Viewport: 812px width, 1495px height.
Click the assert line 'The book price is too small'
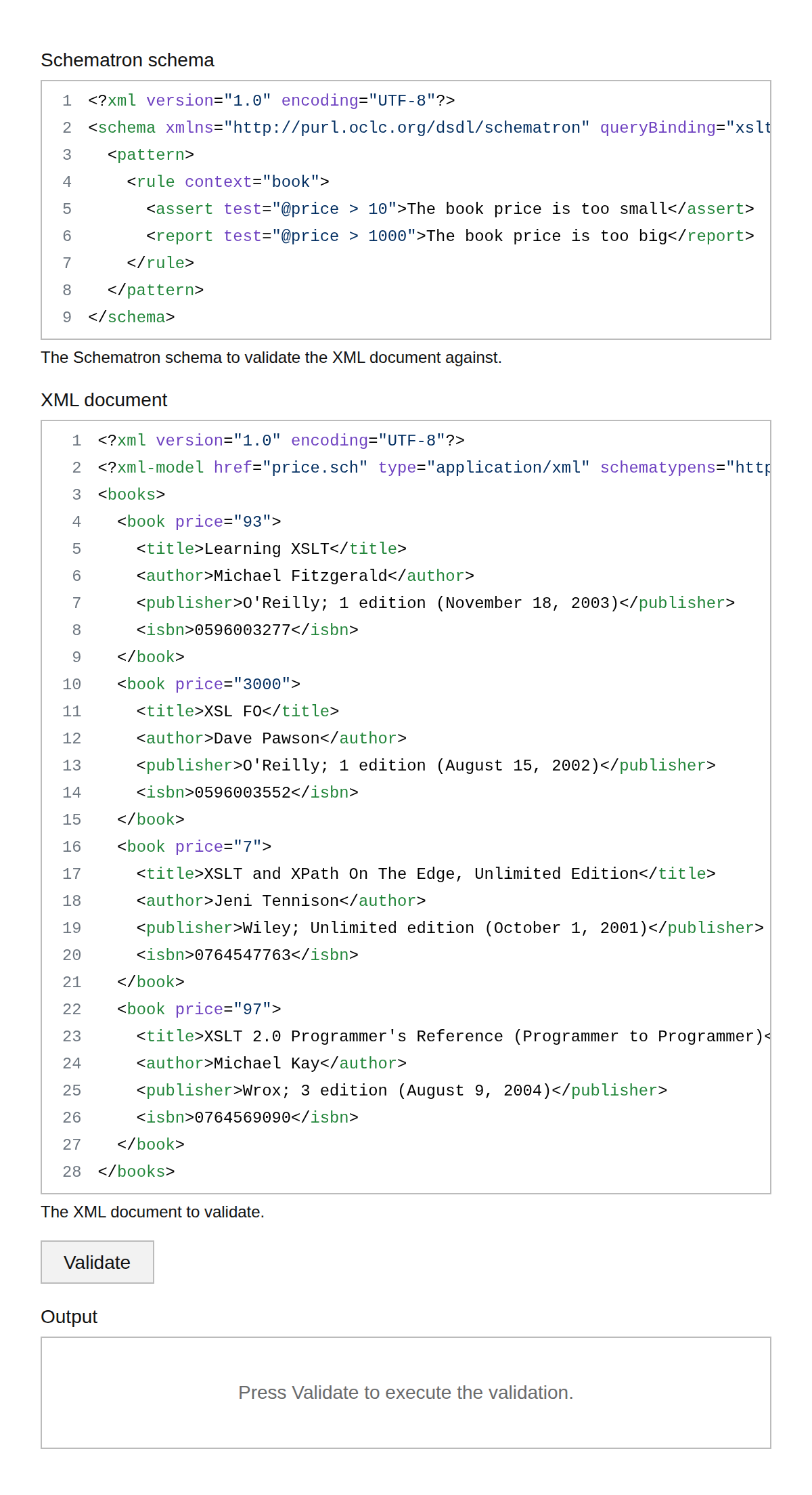pos(450,209)
